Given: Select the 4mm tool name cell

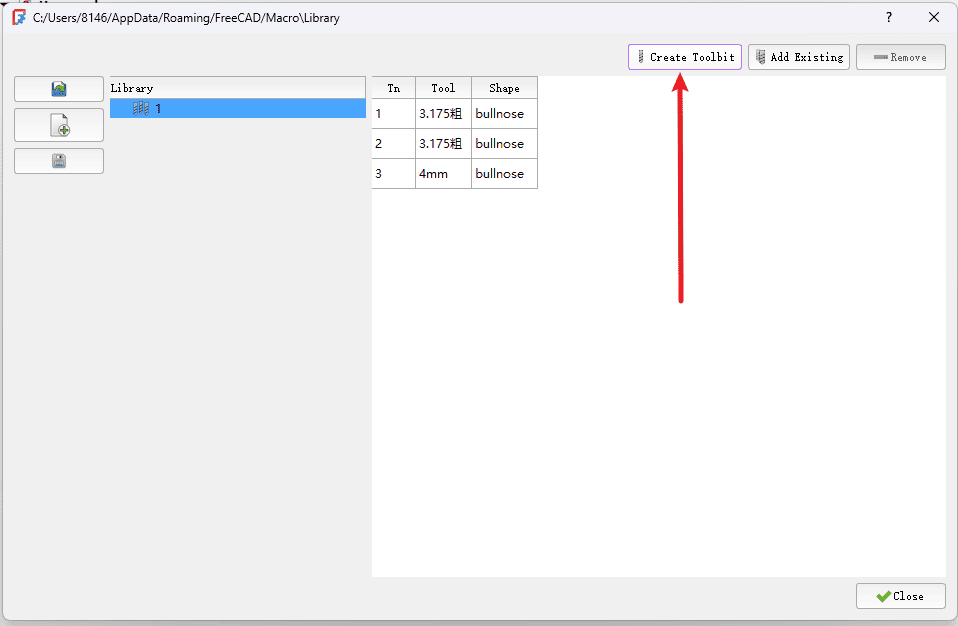Looking at the screenshot, I should [x=443, y=174].
